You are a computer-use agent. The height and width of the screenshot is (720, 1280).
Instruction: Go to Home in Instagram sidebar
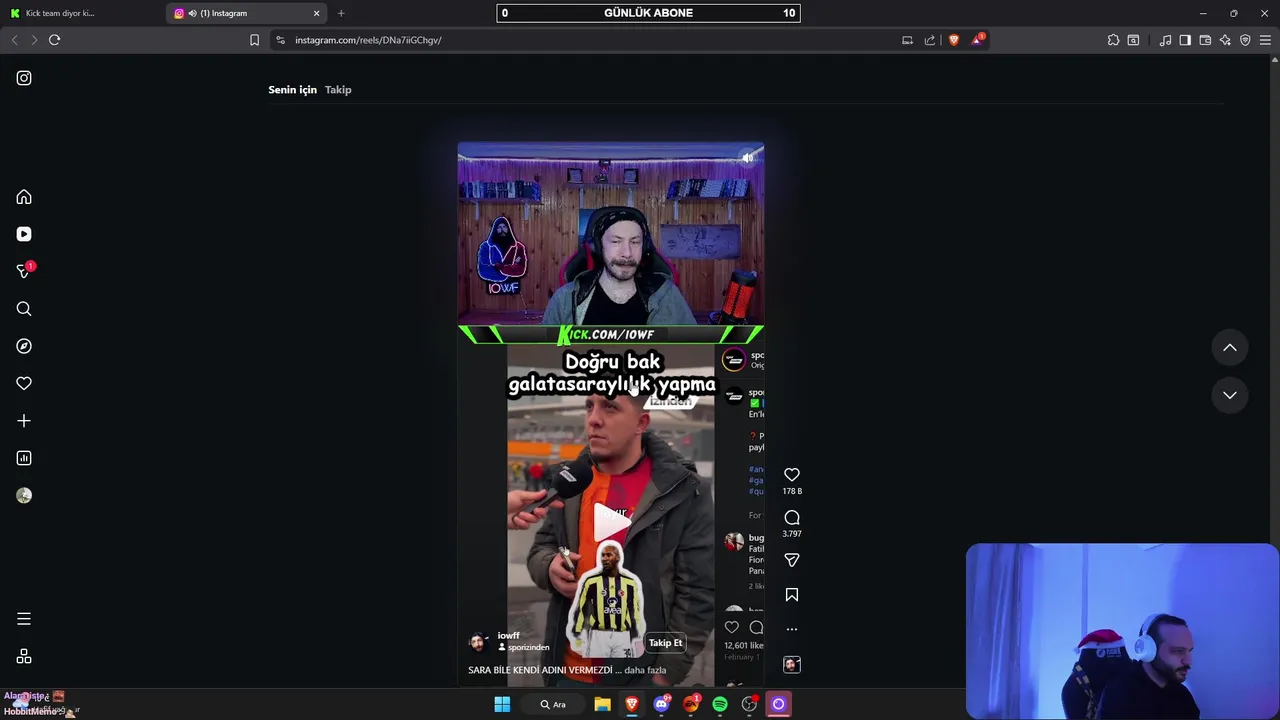[x=24, y=197]
